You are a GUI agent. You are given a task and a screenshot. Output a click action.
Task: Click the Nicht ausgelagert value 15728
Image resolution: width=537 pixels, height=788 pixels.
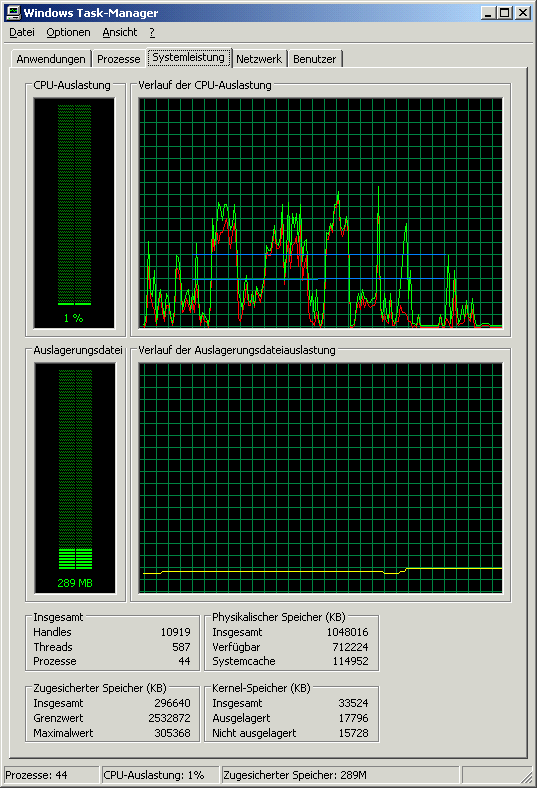353,733
